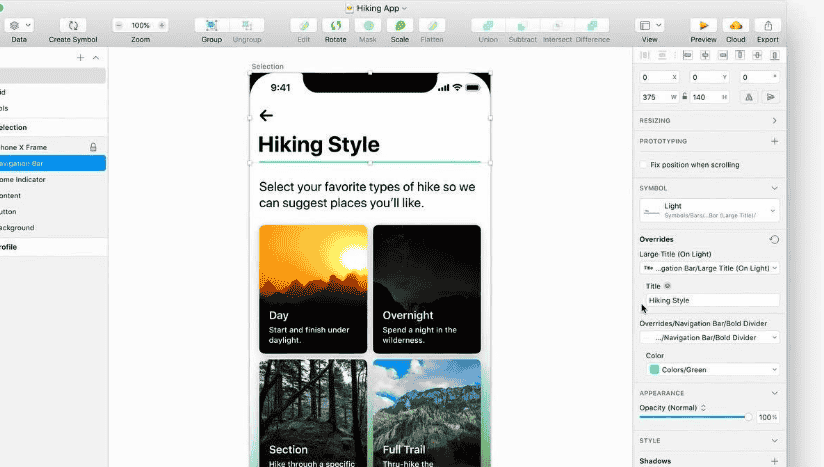The width and height of the screenshot is (824, 467).
Task: Enable Fix position when scrolling checkbox
Action: [x=643, y=164]
